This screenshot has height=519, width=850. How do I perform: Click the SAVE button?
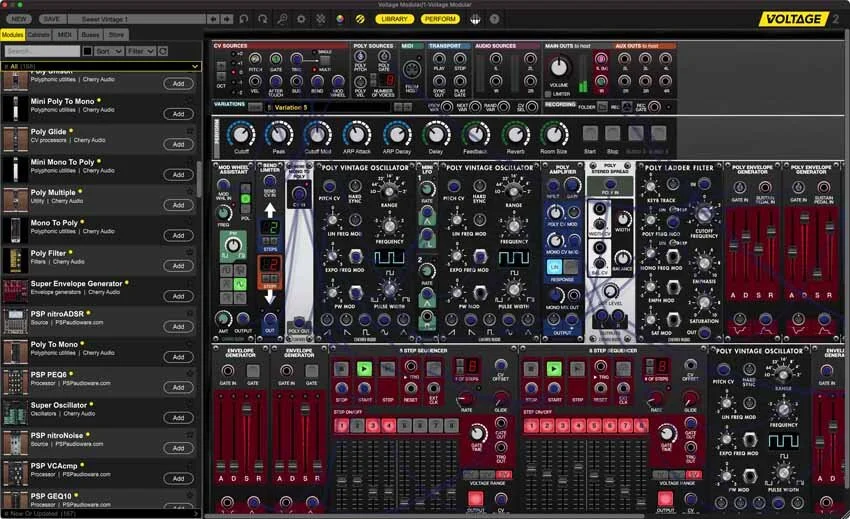(x=51, y=19)
